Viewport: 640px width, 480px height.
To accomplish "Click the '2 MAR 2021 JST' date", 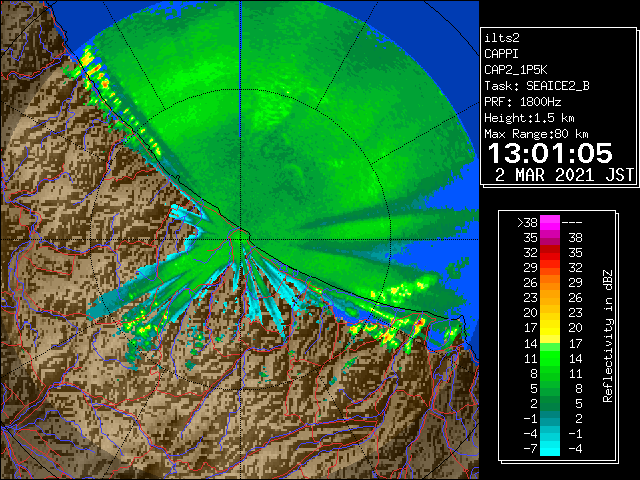I will tap(564, 175).
